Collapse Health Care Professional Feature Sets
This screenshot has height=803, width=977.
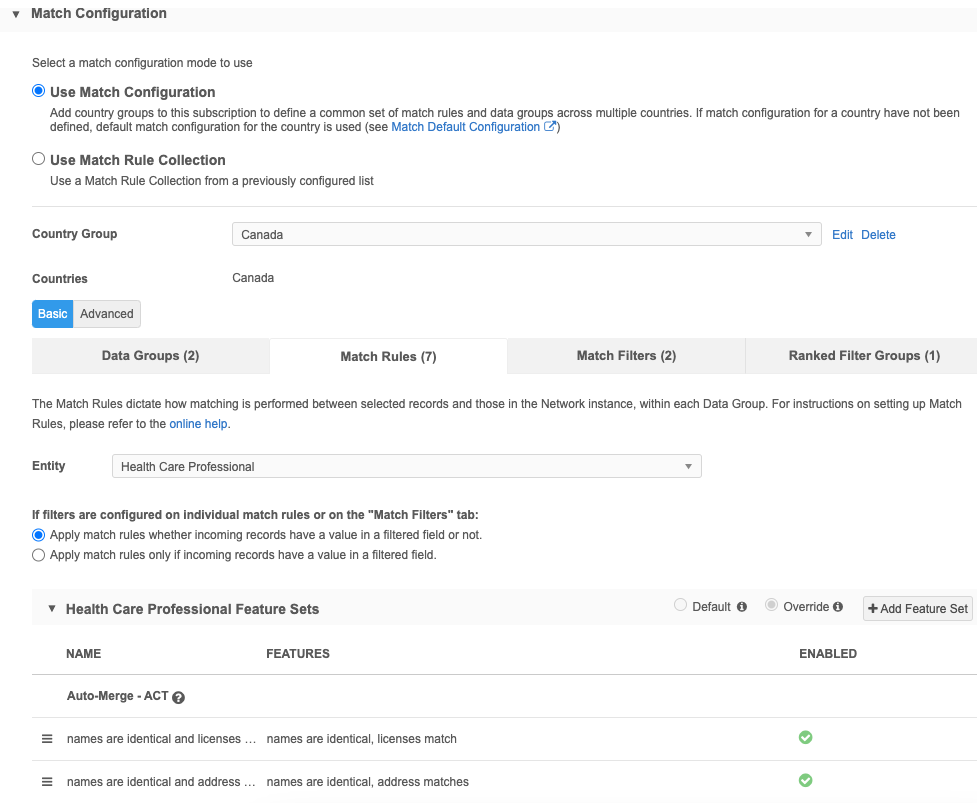52,608
